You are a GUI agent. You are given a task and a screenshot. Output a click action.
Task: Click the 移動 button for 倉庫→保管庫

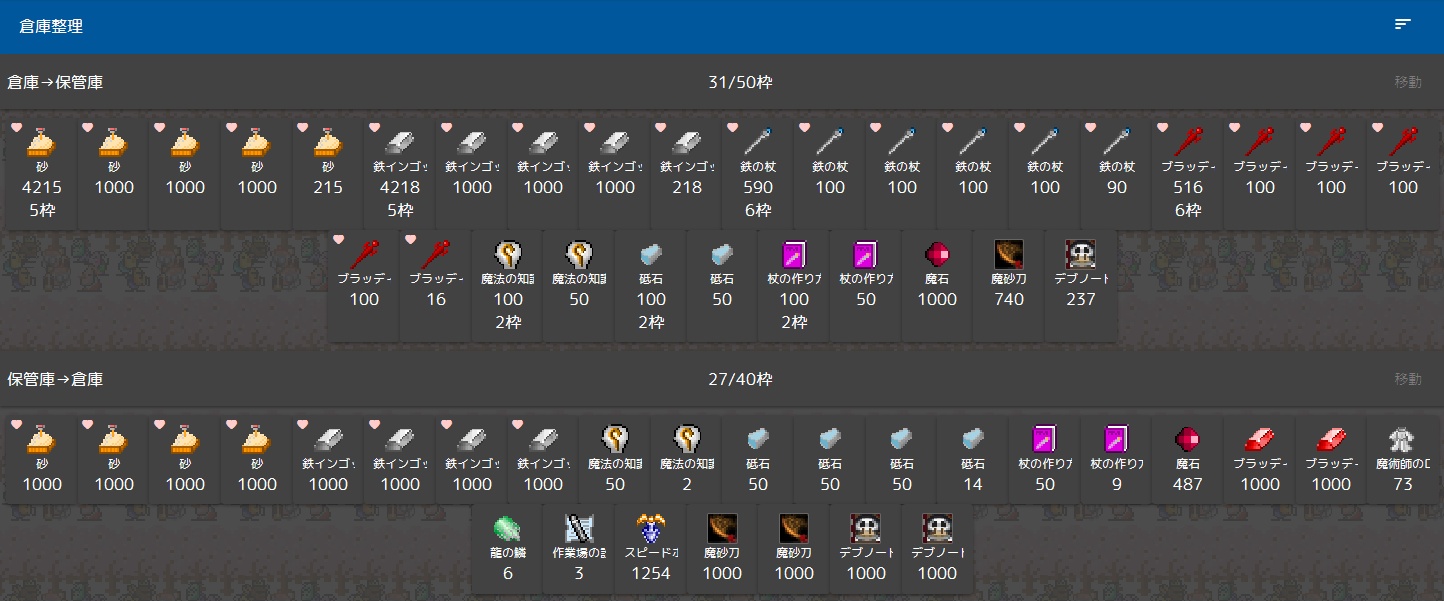1407,82
